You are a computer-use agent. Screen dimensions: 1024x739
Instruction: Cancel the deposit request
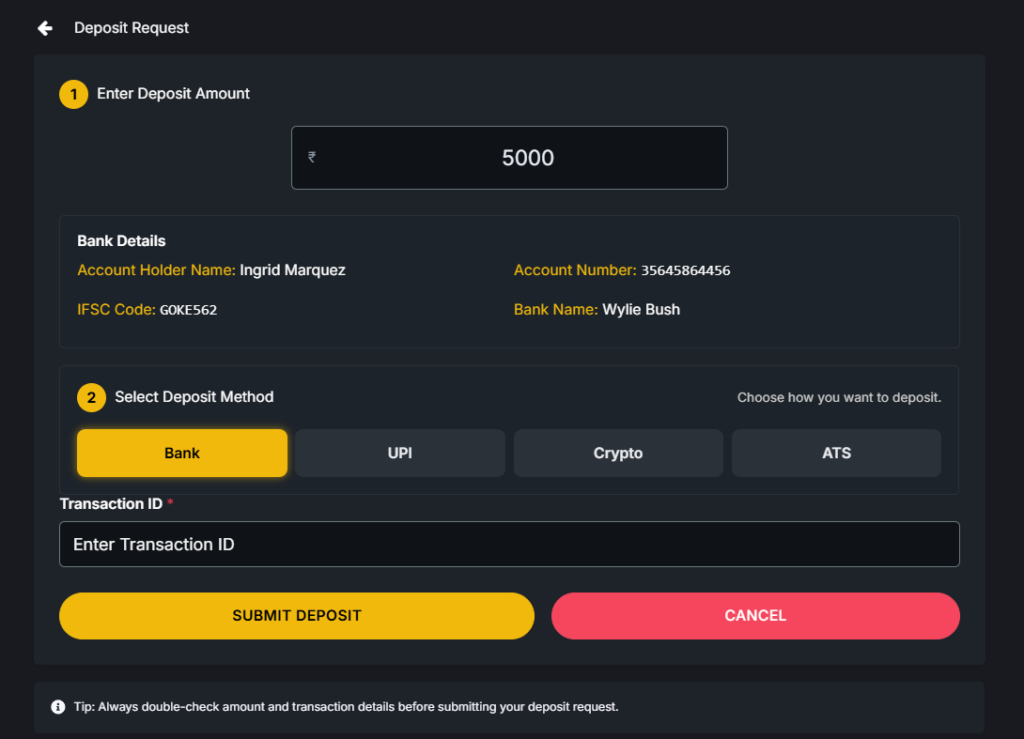(x=755, y=615)
